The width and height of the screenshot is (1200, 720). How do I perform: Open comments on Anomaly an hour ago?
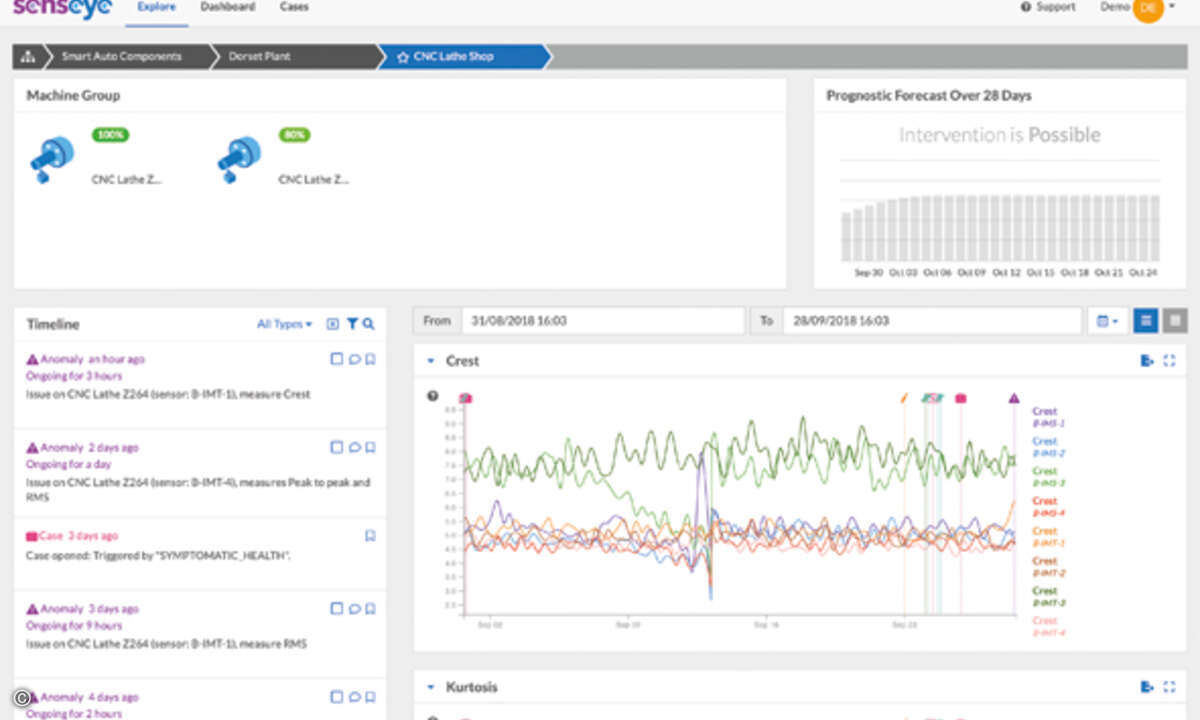point(353,360)
